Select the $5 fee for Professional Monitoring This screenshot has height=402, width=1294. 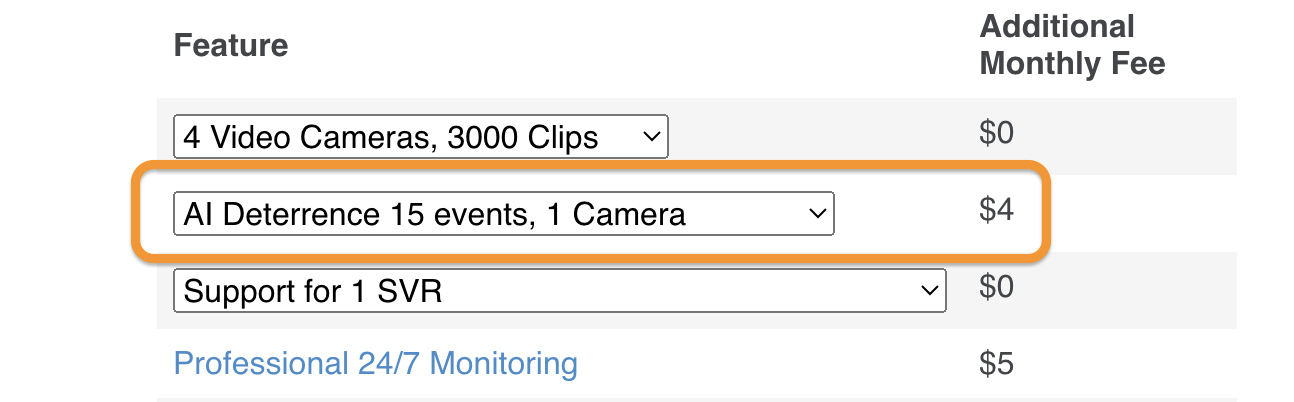[x=996, y=363]
